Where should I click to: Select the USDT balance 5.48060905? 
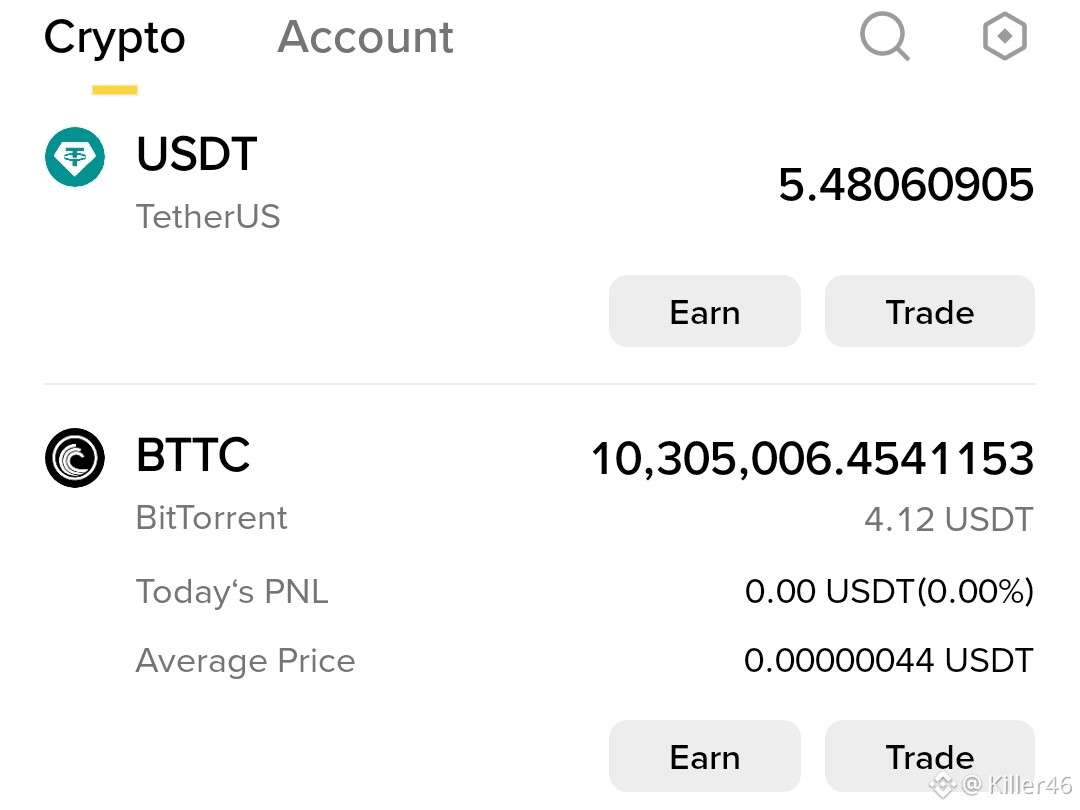(906, 185)
